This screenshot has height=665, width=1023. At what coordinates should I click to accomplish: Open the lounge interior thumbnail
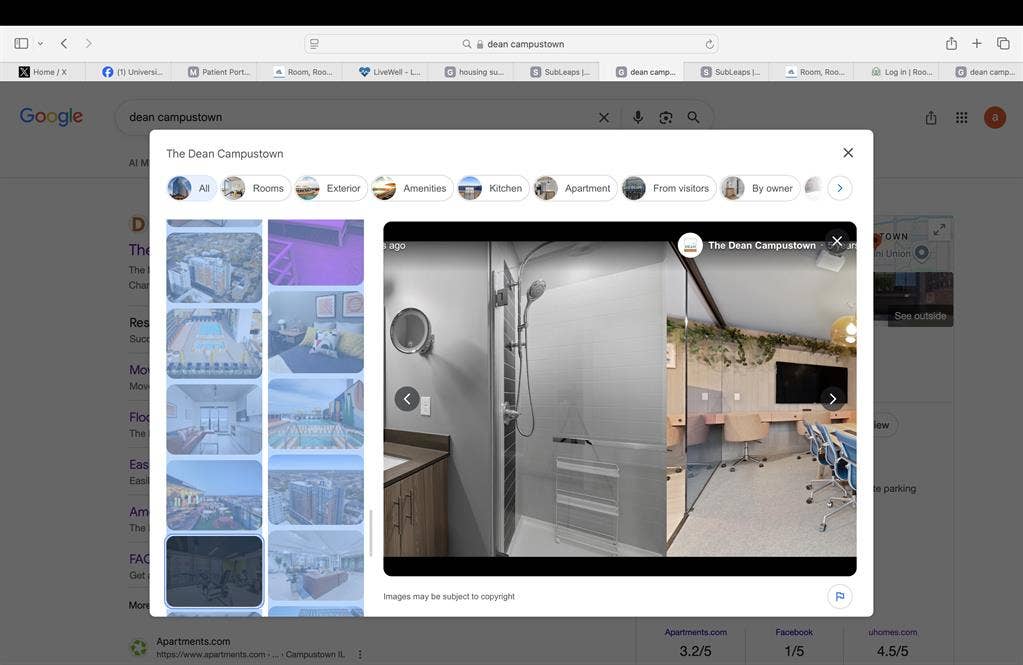(316, 565)
